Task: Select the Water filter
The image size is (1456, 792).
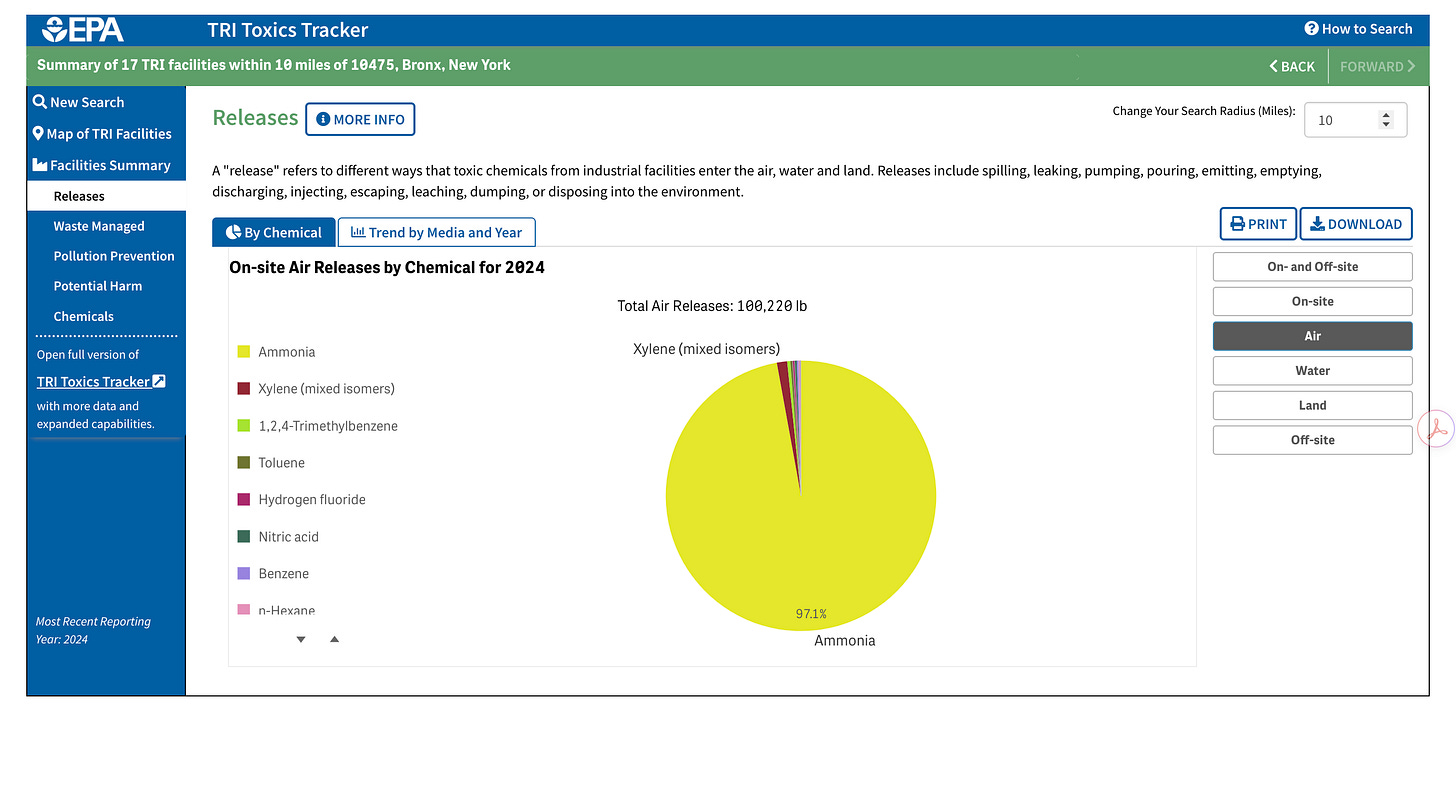Action: [1313, 371]
